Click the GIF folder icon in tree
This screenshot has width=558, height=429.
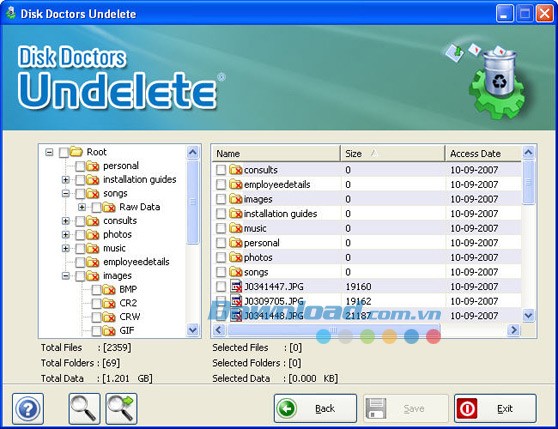coord(109,331)
